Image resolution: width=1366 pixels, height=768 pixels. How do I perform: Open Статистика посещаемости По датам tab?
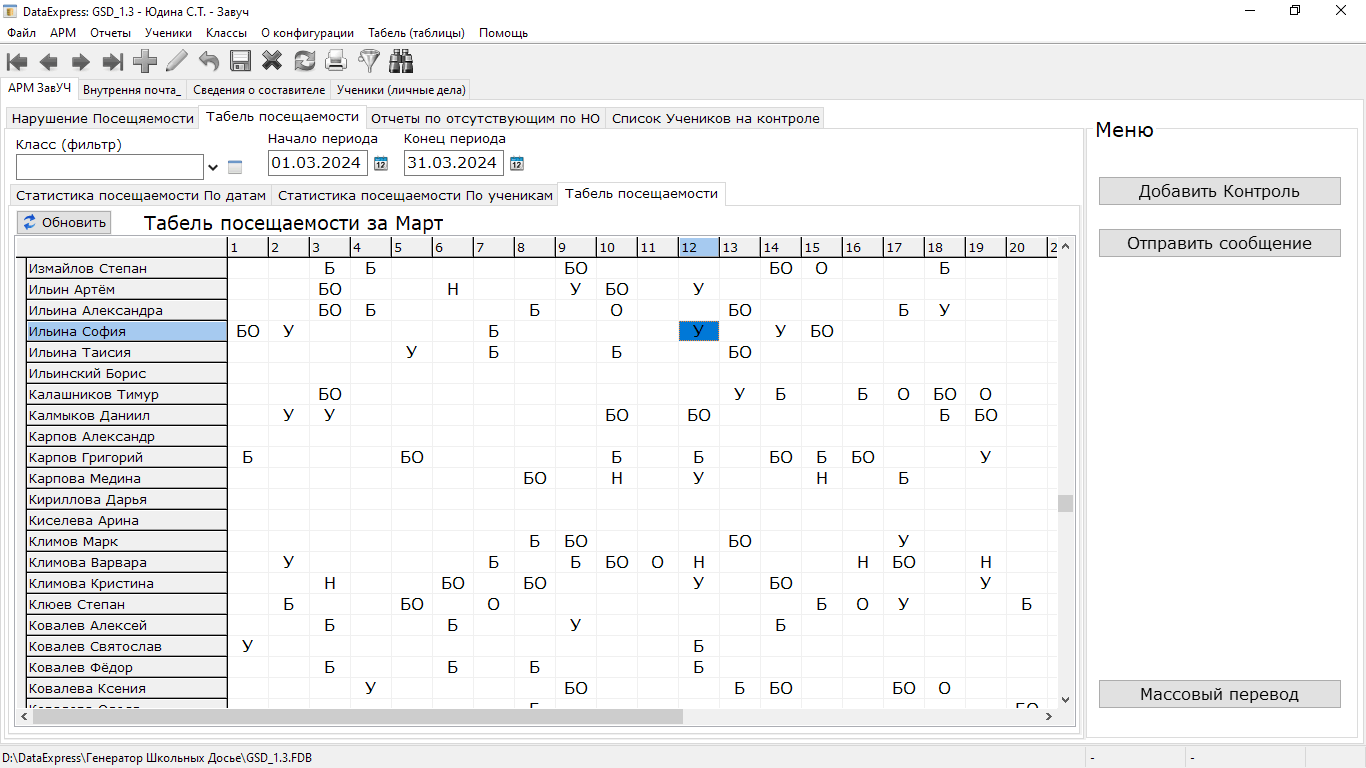tap(141, 195)
